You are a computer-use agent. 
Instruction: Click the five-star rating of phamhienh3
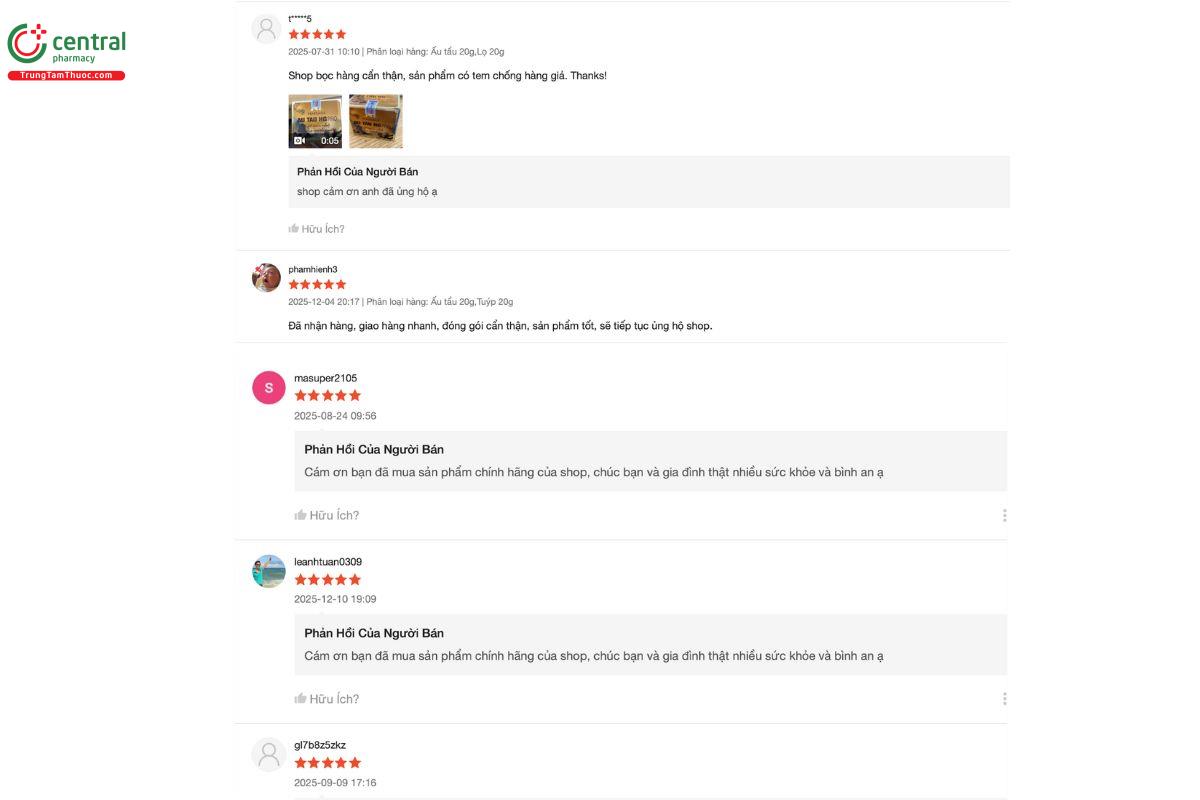[x=317, y=284]
